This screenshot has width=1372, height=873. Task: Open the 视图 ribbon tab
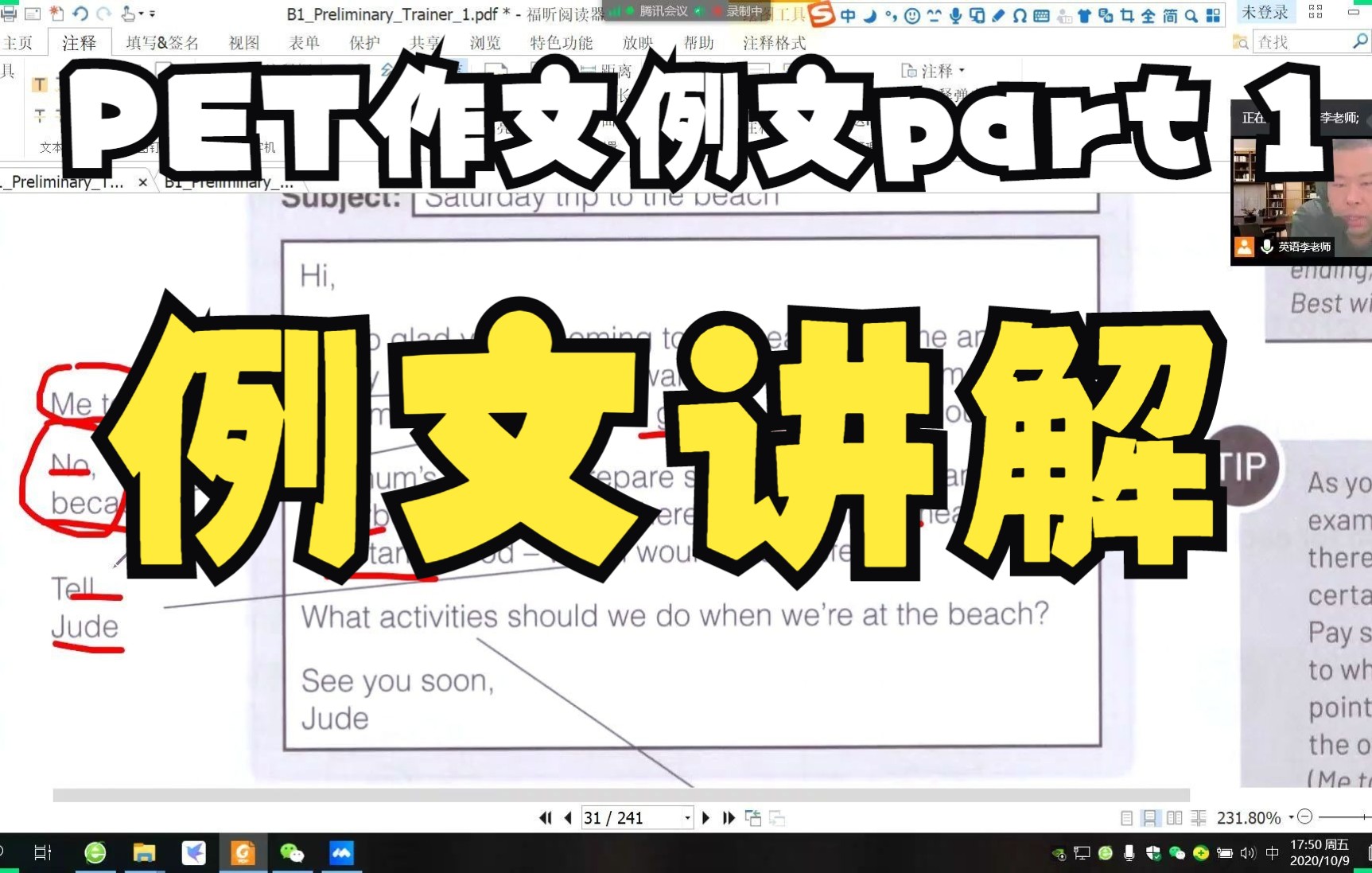coord(244,42)
